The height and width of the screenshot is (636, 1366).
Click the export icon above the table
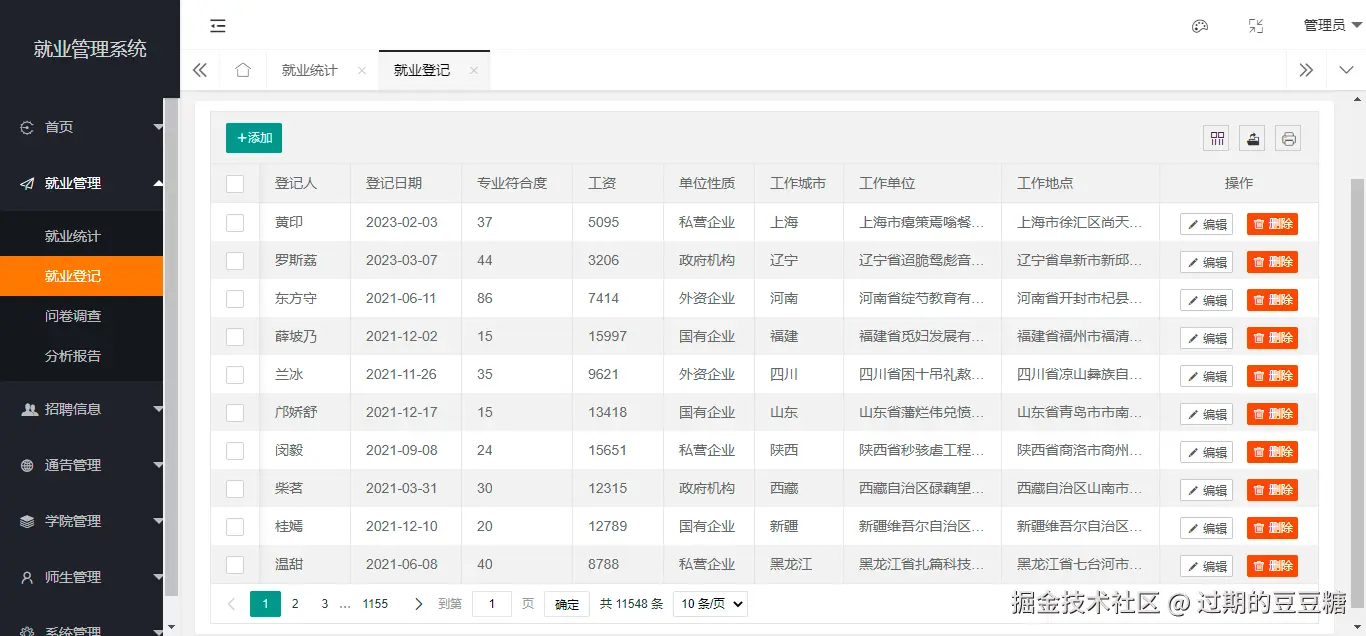[x=1252, y=138]
